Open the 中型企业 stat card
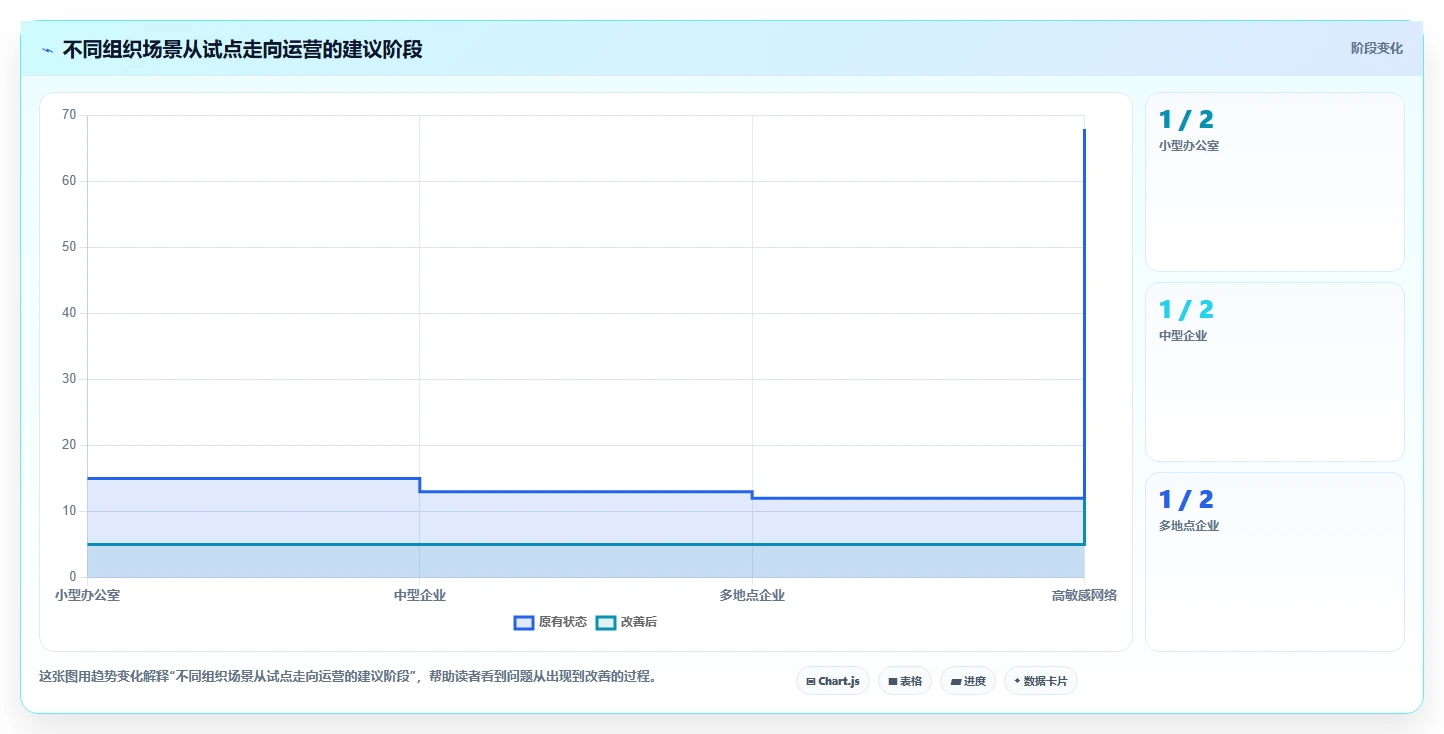1444x734 pixels. tap(1275, 372)
